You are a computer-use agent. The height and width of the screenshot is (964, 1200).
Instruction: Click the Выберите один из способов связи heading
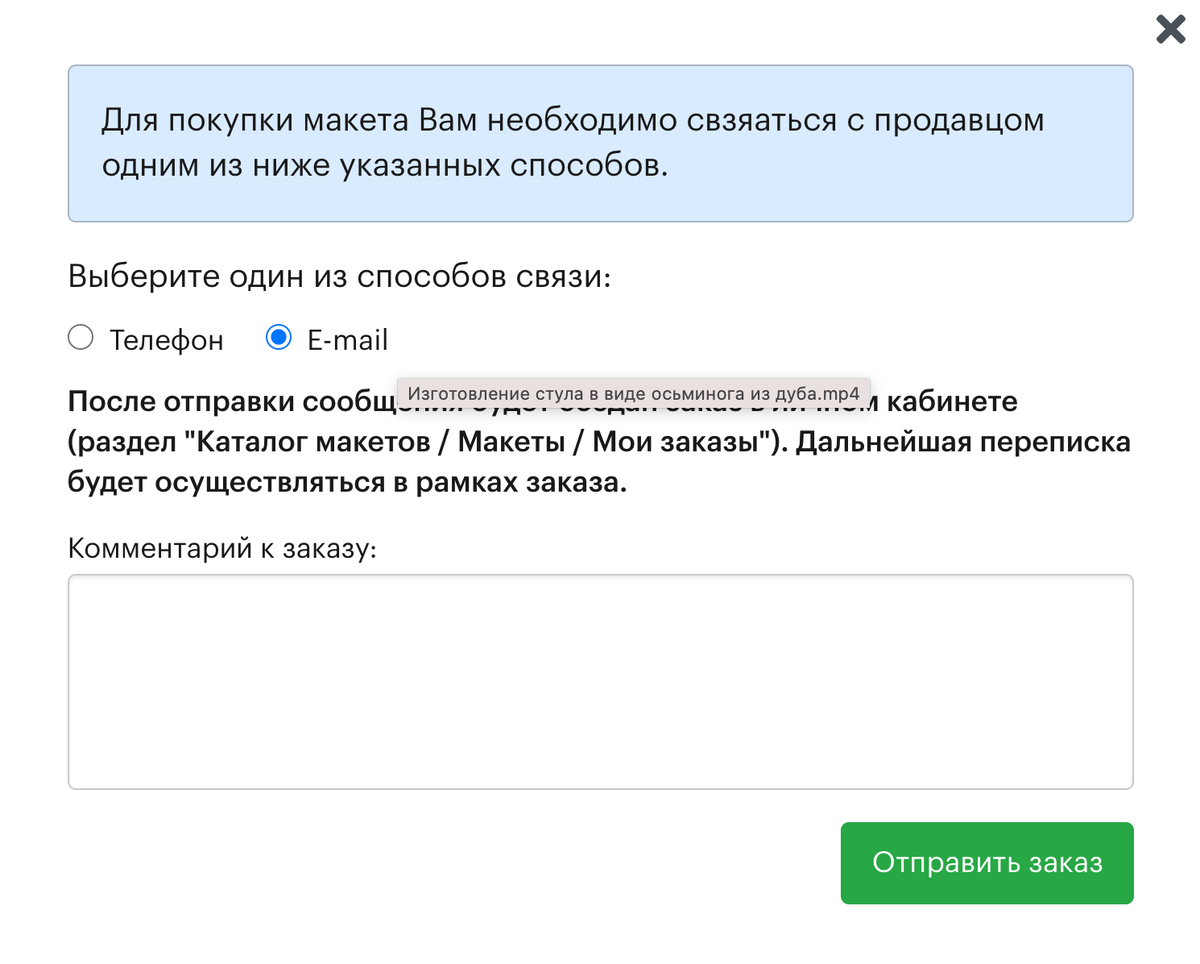pyautogui.click(x=339, y=276)
